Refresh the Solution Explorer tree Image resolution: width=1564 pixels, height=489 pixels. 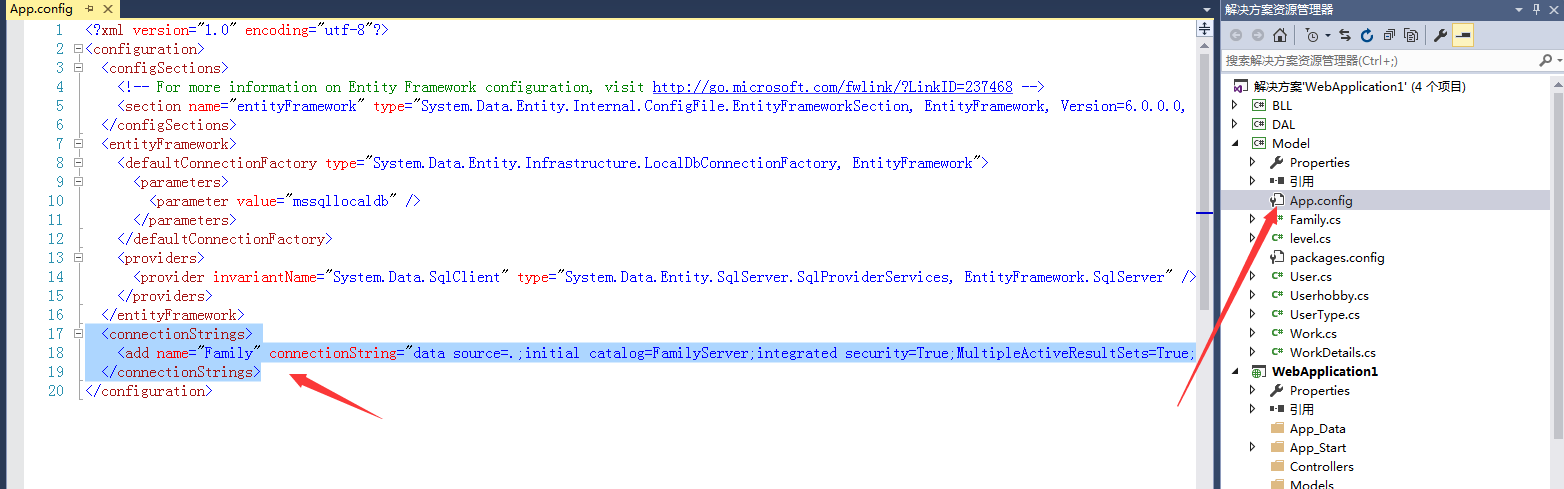(x=1367, y=35)
